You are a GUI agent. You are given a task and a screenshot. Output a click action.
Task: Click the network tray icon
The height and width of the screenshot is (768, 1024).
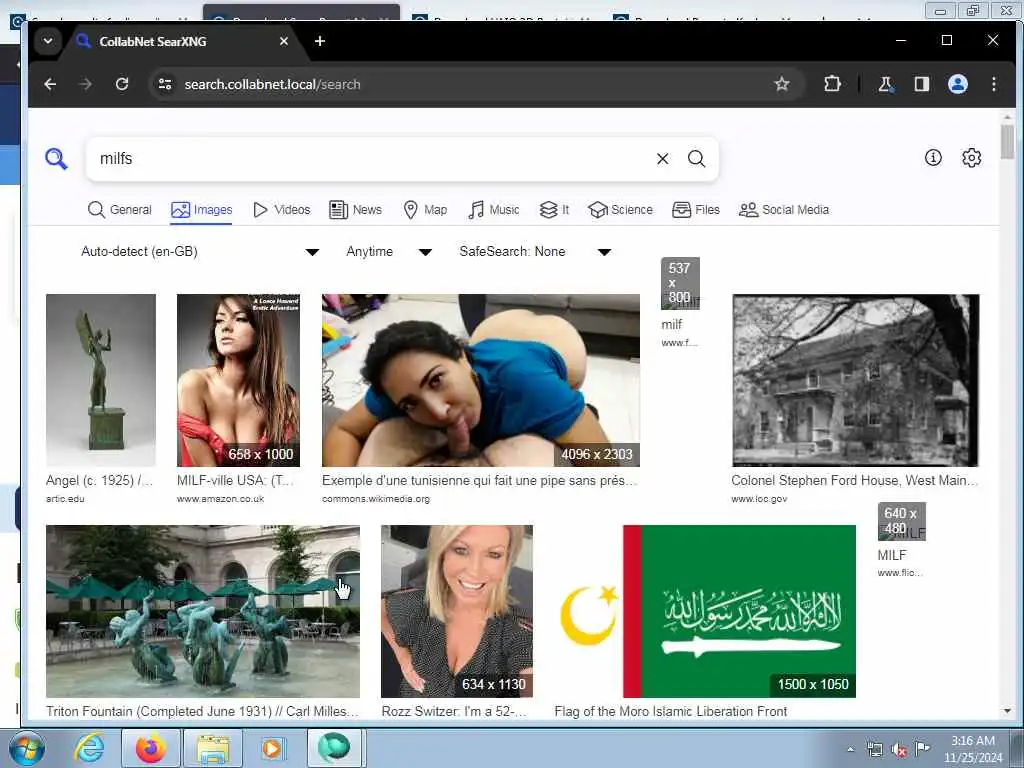(x=875, y=750)
